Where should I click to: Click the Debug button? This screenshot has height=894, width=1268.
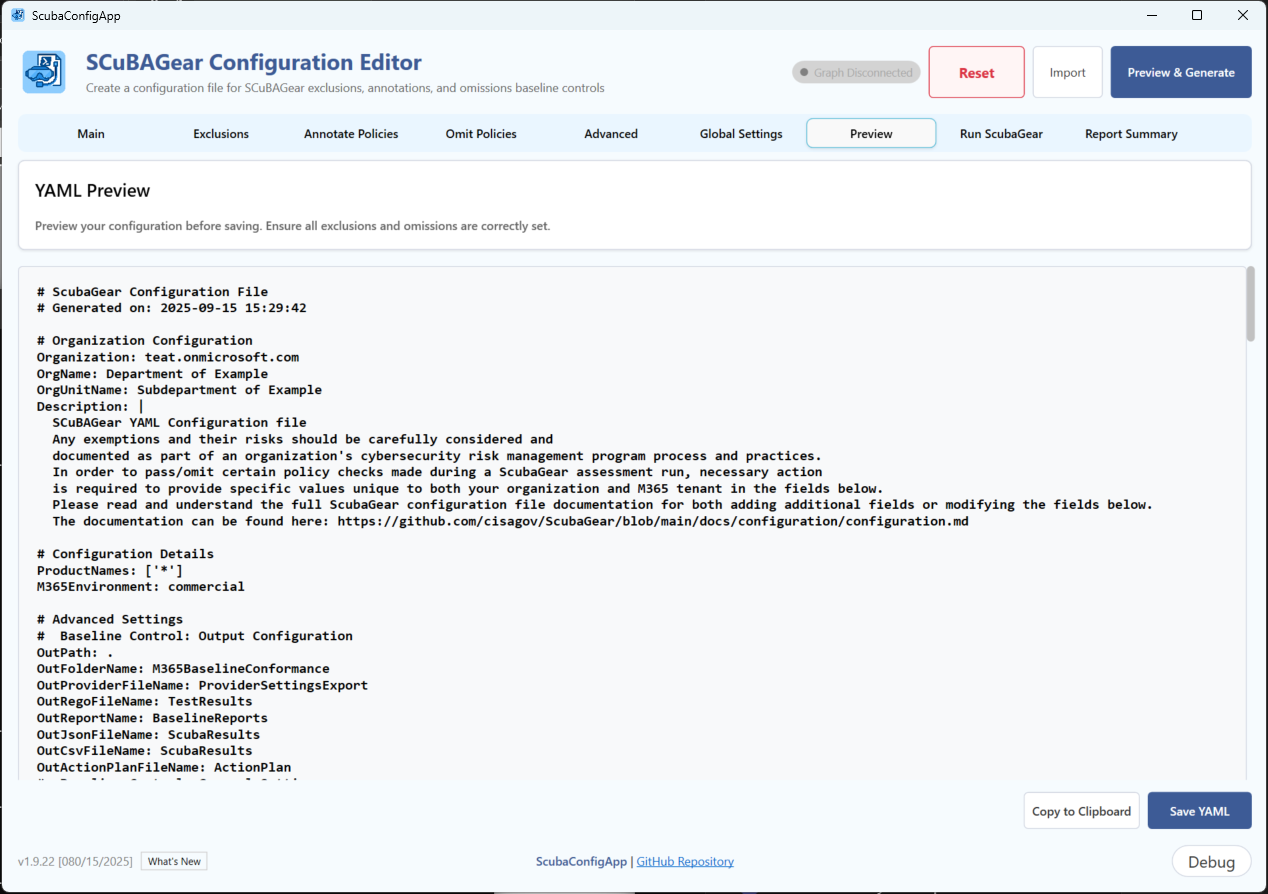pos(1210,862)
